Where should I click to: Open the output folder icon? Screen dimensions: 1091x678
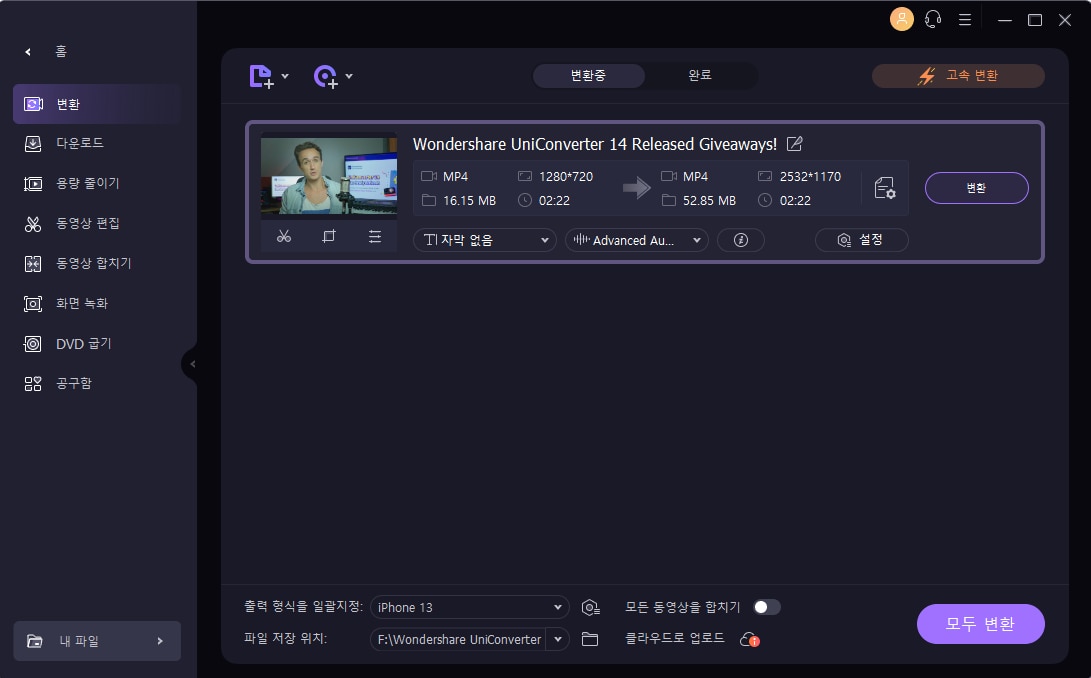(x=590, y=640)
